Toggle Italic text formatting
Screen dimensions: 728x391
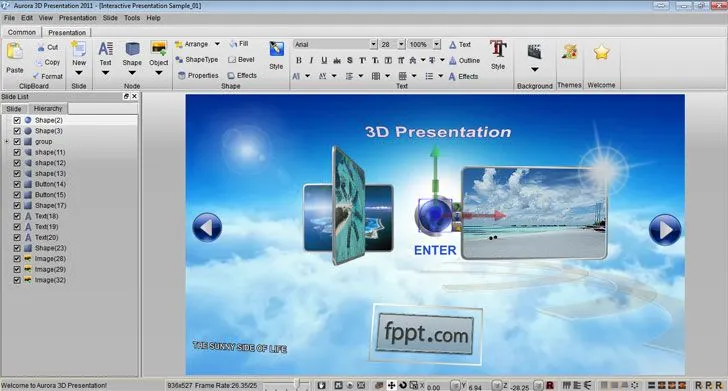coord(311,60)
